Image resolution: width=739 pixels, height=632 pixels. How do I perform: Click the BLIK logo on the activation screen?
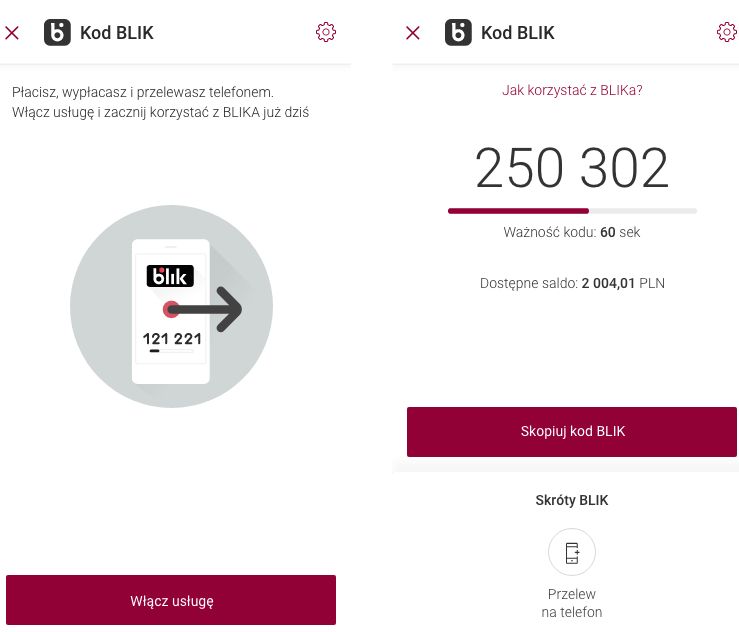coord(57,33)
